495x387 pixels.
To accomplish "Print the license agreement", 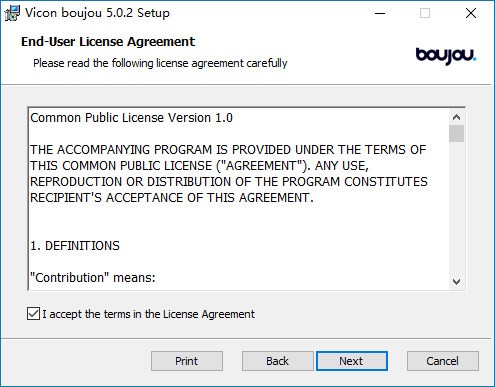I will [187, 361].
